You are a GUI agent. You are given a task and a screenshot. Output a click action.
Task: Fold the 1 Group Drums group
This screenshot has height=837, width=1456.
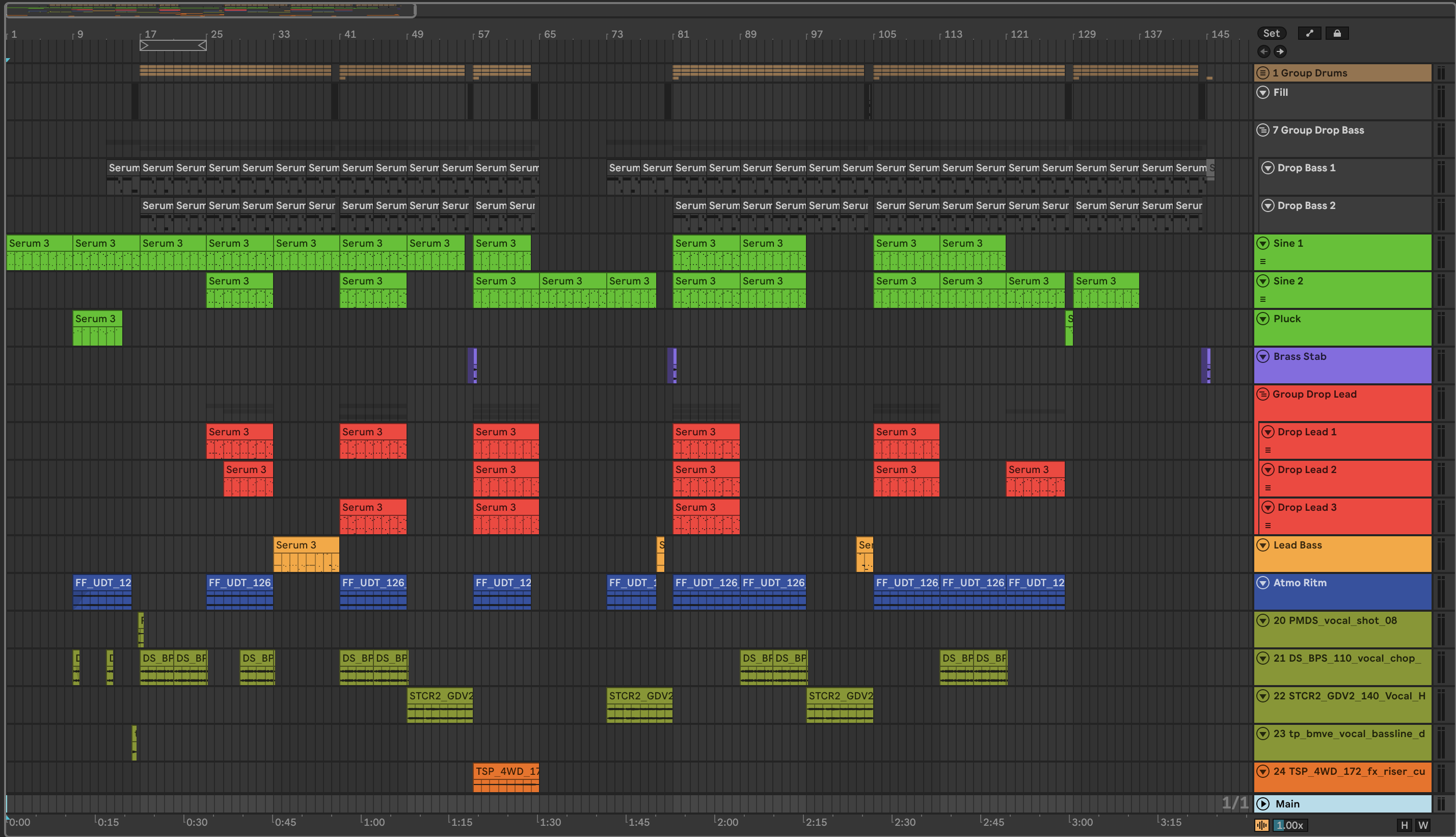[1262, 73]
